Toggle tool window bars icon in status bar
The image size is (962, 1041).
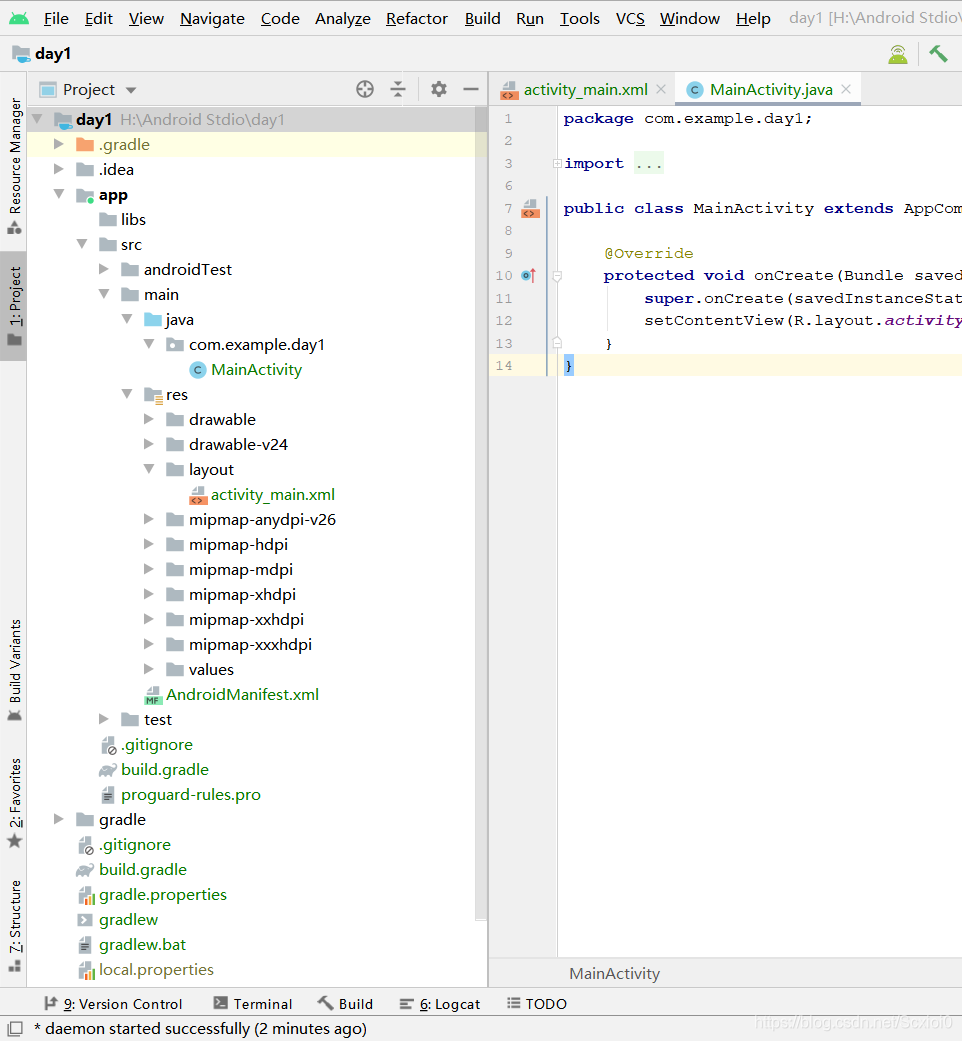pyautogui.click(x=16, y=1028)
